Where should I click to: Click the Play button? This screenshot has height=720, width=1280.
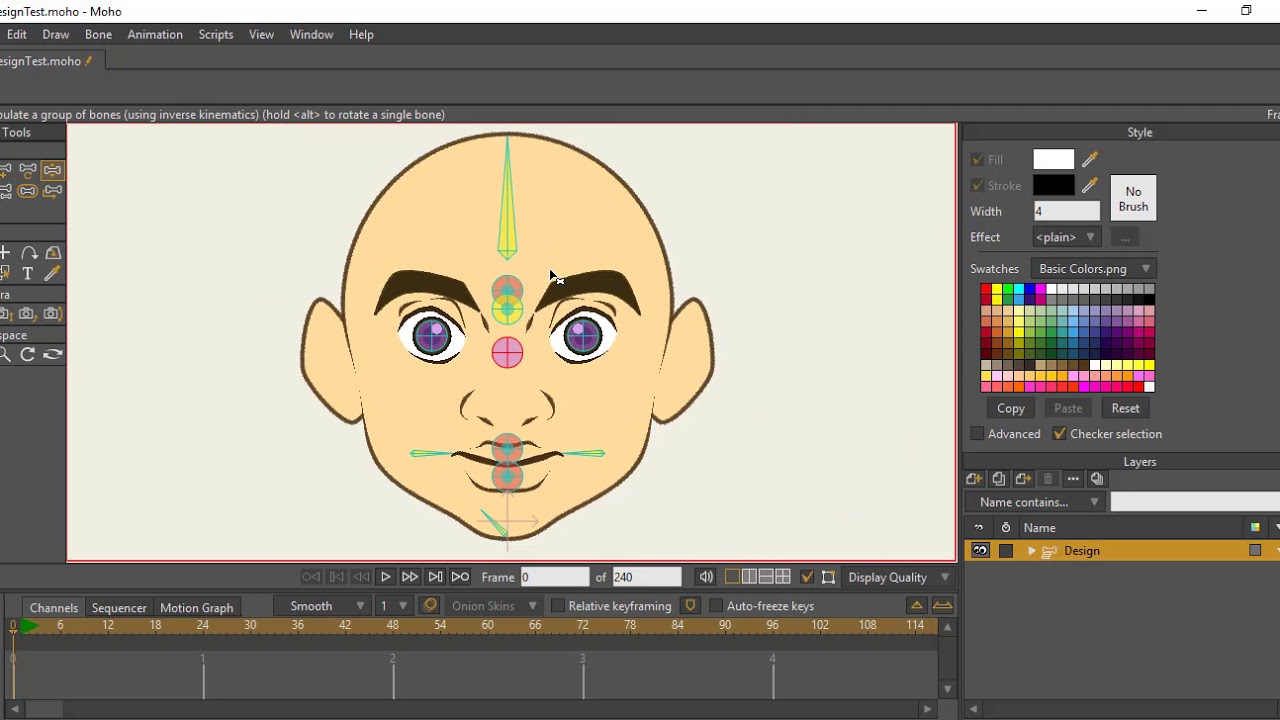(385, 577)
